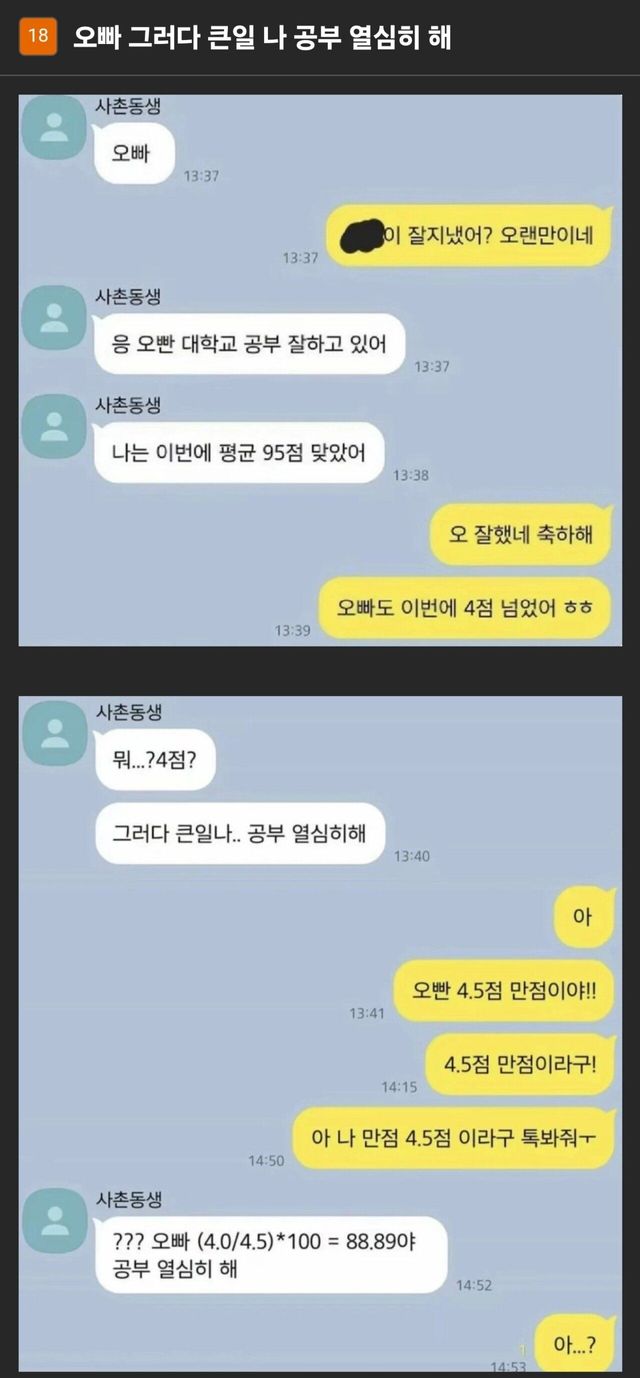Select bubble 그러다 큰일나.. 공부 열심히해
The width and height of the screenshot is (640, 1378).
(x=240, y=833)
